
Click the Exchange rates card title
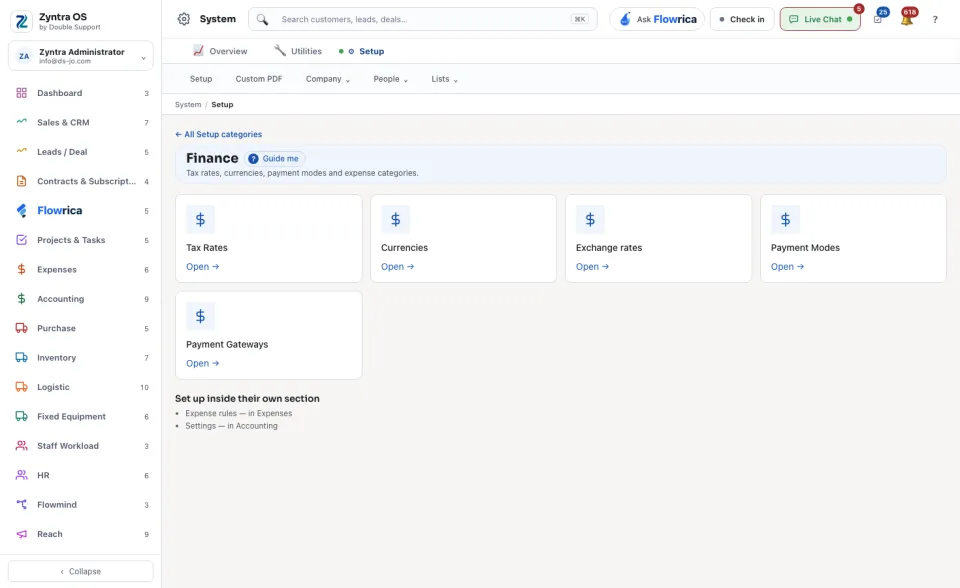(609, 247)
